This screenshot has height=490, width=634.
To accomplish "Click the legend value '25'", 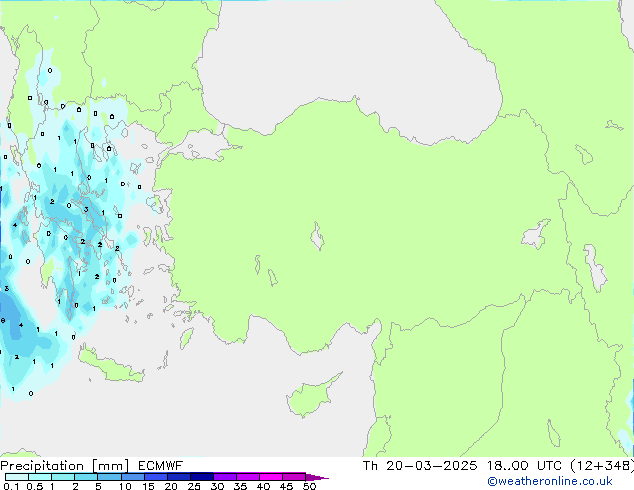I will click(194, 486).
